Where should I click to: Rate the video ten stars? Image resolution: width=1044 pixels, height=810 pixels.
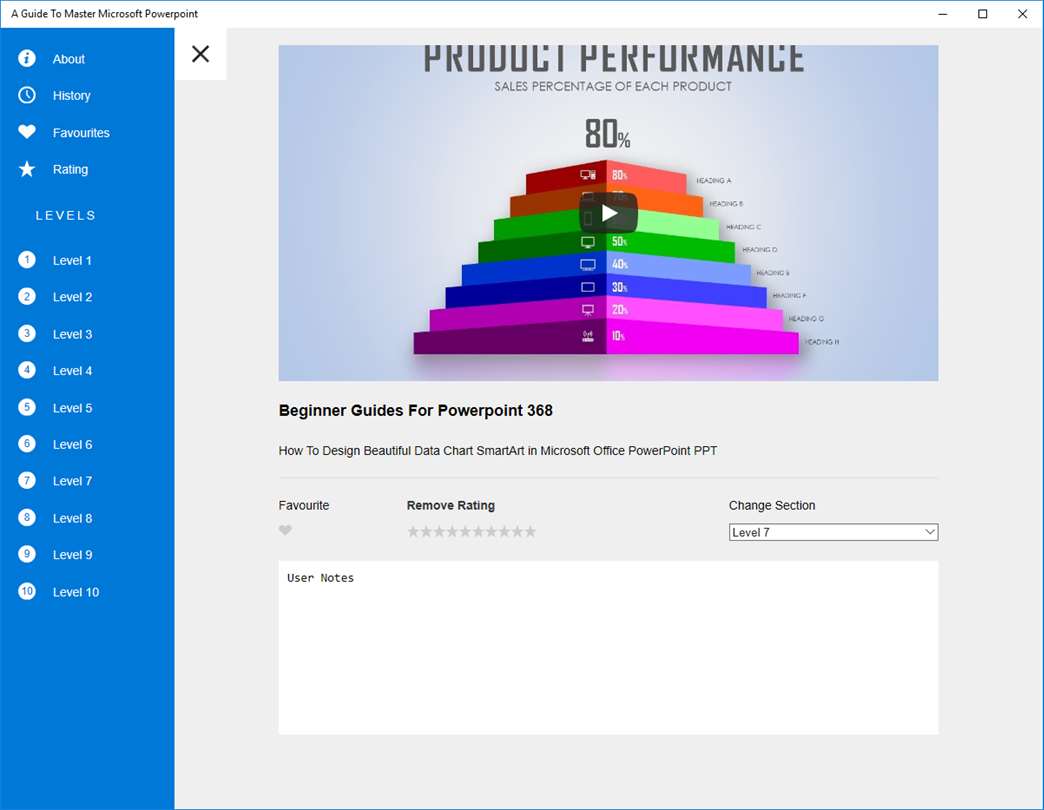530,531
